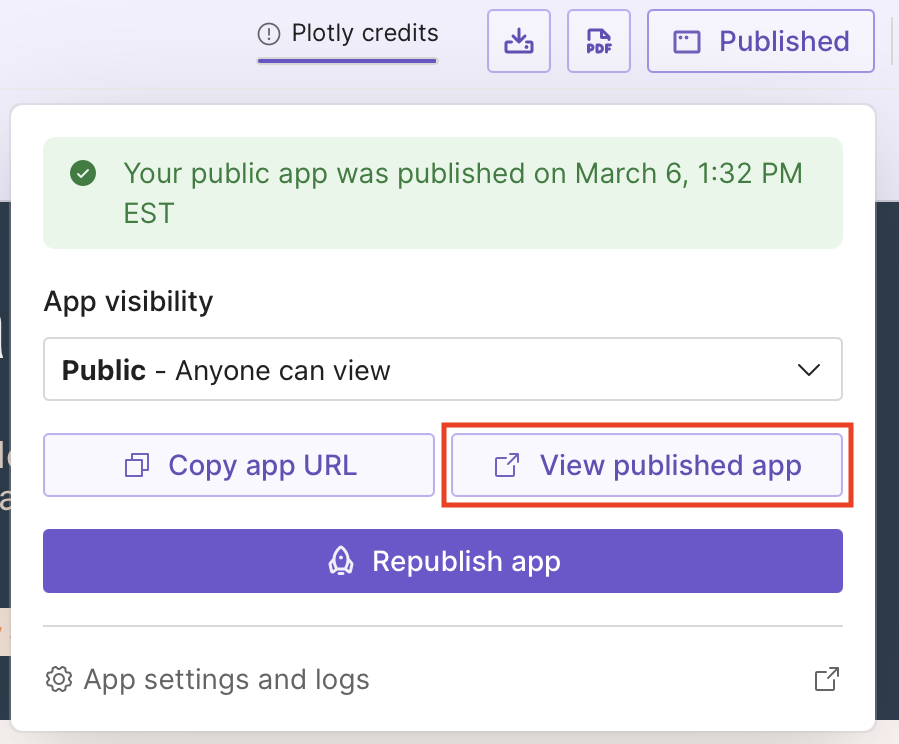The image size is (899, 744).
Task: Open the PDF export icon
Action: tap(598, 41)
